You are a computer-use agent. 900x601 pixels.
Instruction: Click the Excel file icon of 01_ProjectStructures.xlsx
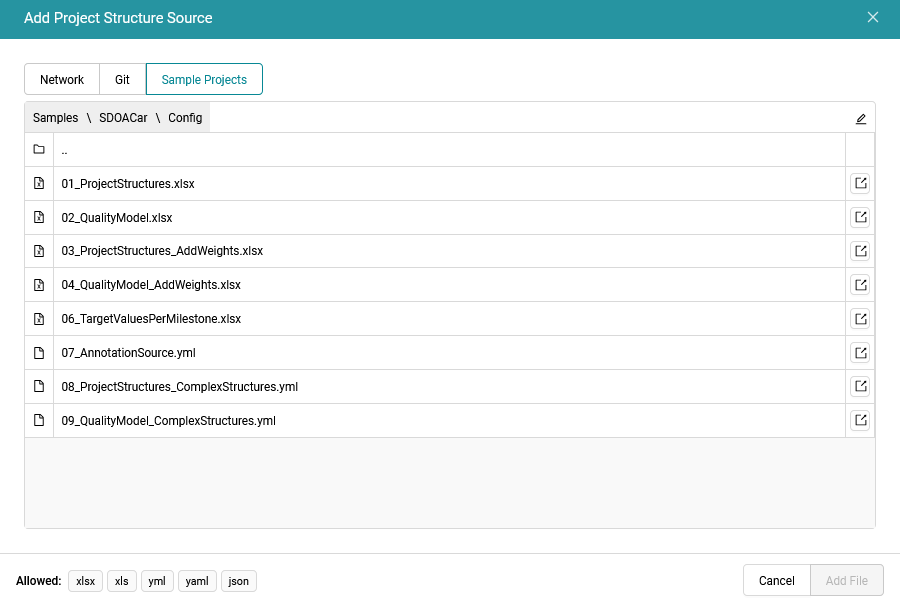39,183
